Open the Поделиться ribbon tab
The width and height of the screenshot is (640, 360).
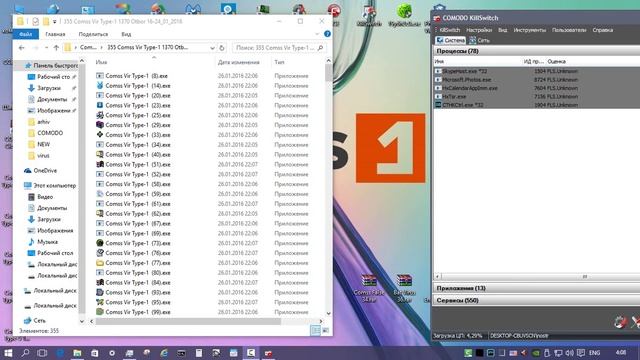coord(93,34)
